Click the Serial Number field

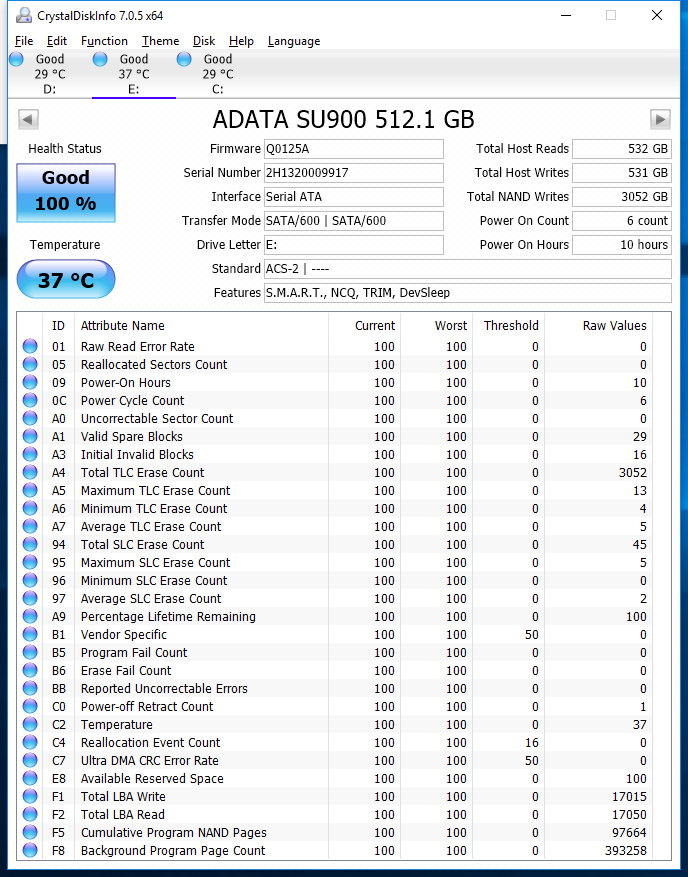[x=353, y=173]
